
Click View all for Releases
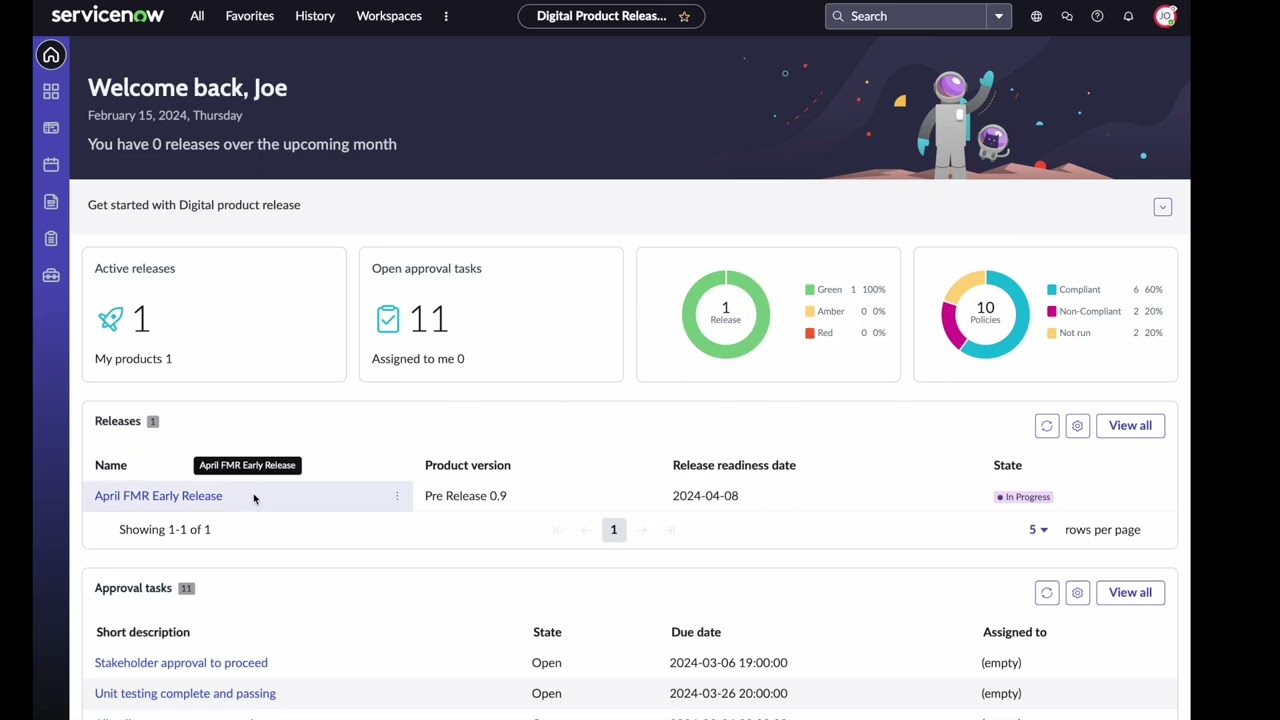pyautogui.click(x=1130, y=426)
